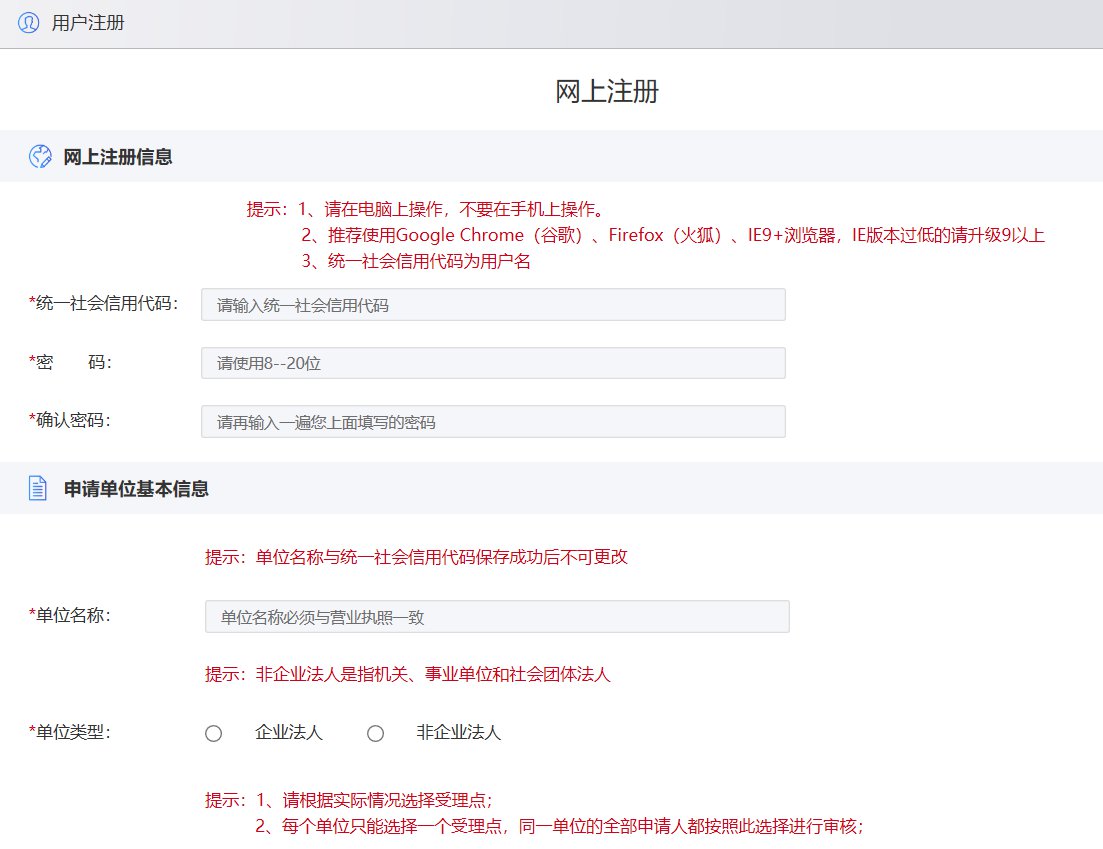This screenshot has width=1103, height=849.
Task: Click the globe icon beside 网上注册信息
Action: 39,156
